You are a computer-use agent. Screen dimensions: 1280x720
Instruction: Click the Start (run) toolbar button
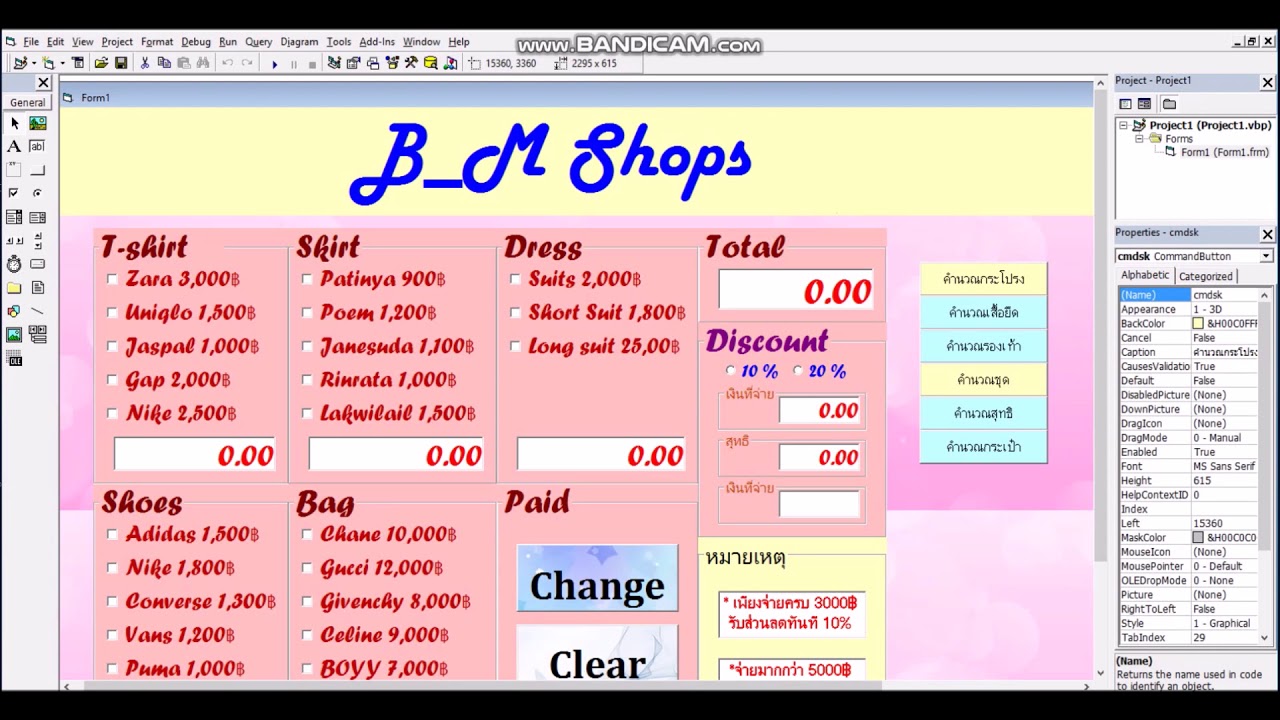point(274,63)
